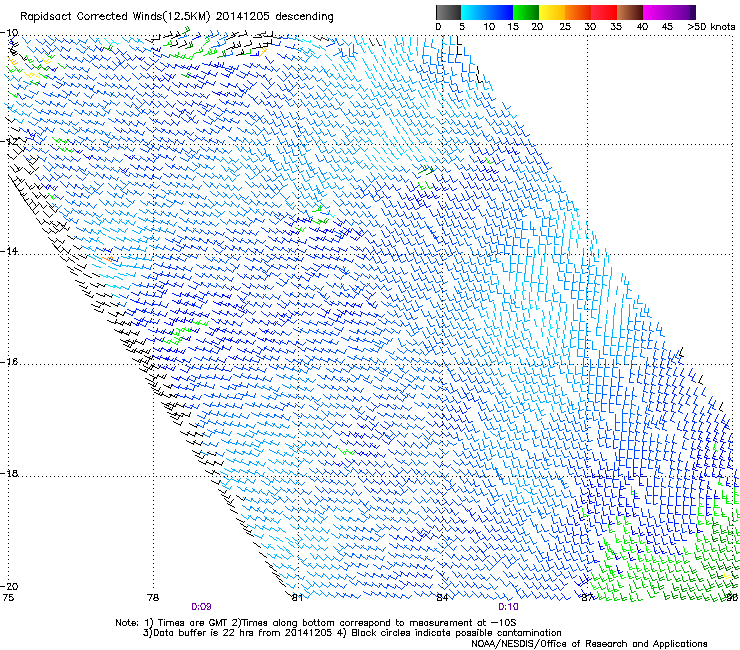This screenshot has width=740, height=650.
Task: Click the legend tick label '40'
Action: tap(642, 26)
